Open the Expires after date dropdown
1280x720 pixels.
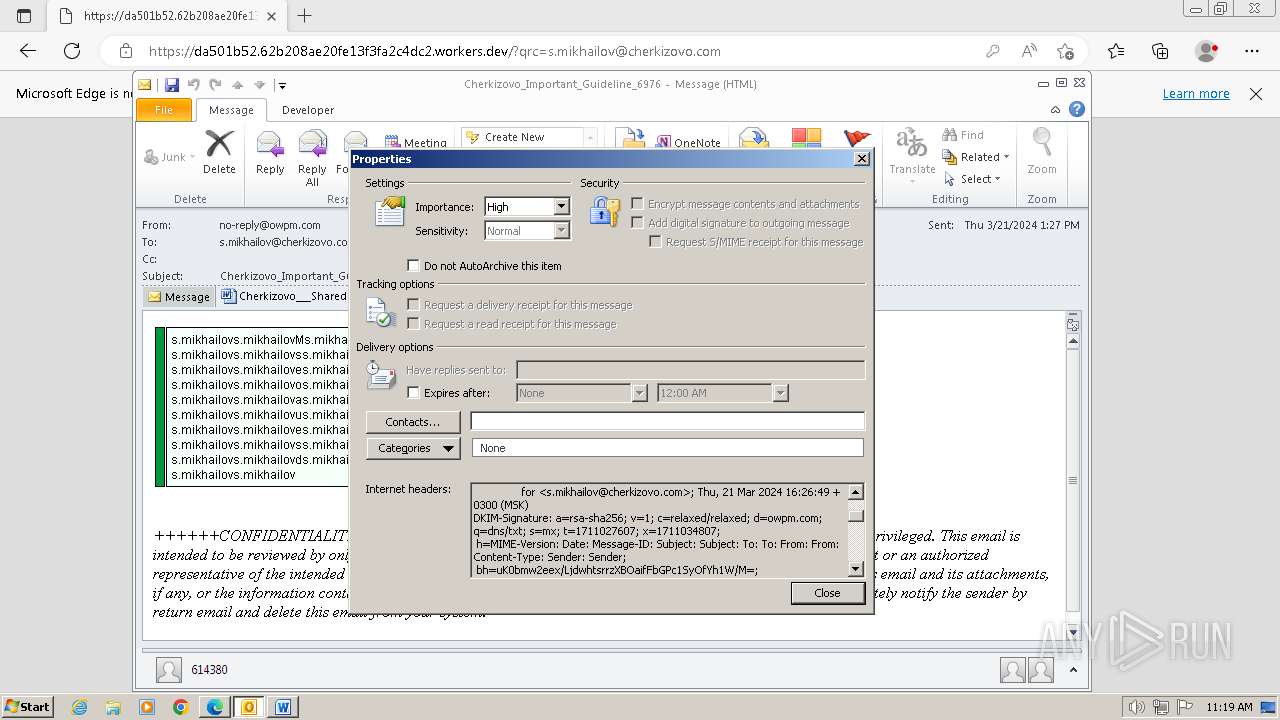coord(639,393)
